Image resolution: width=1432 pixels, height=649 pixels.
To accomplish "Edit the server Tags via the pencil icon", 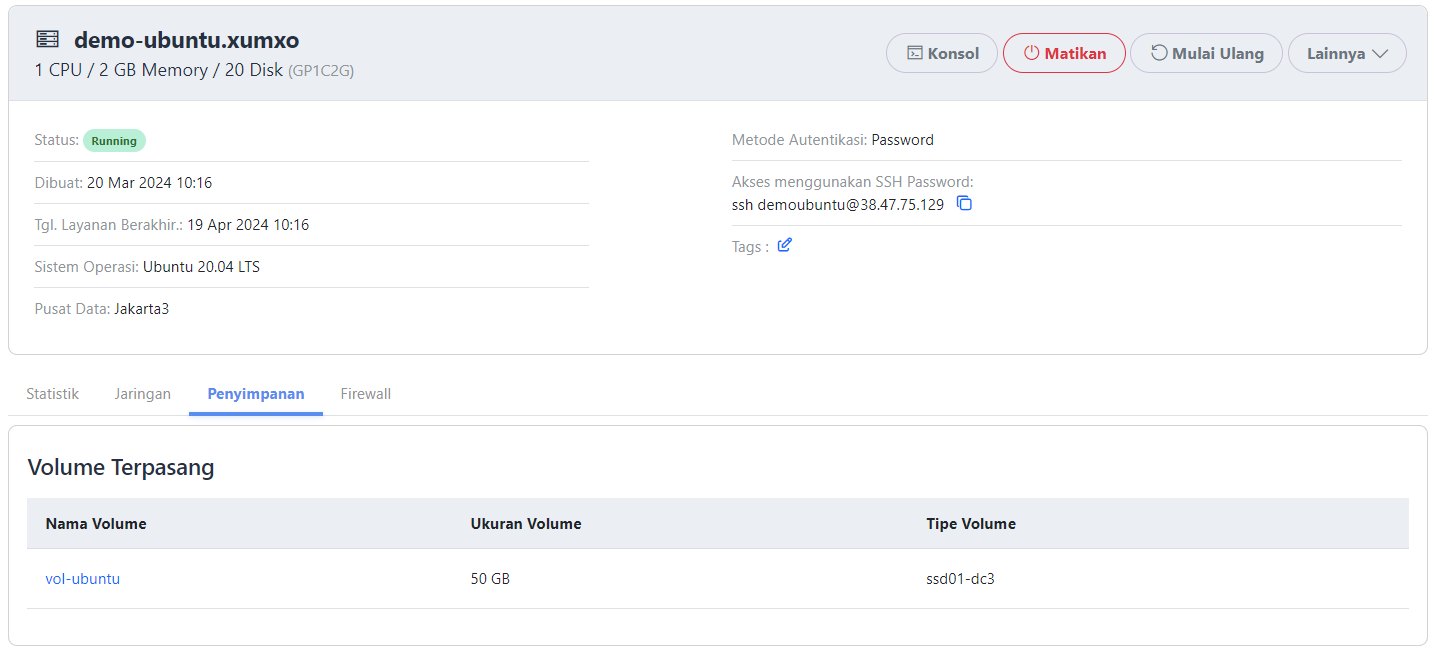I will coord(784,244).
